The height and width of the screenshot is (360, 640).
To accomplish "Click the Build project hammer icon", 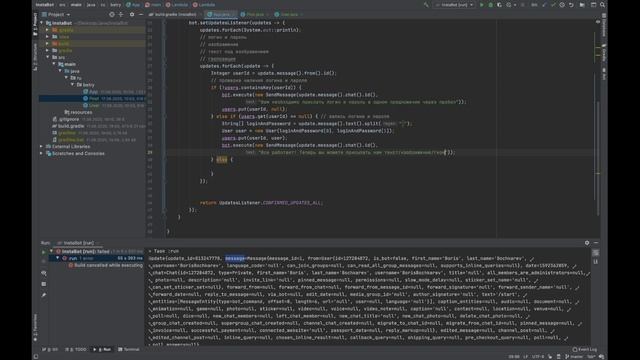I will [x=426, y=5].
